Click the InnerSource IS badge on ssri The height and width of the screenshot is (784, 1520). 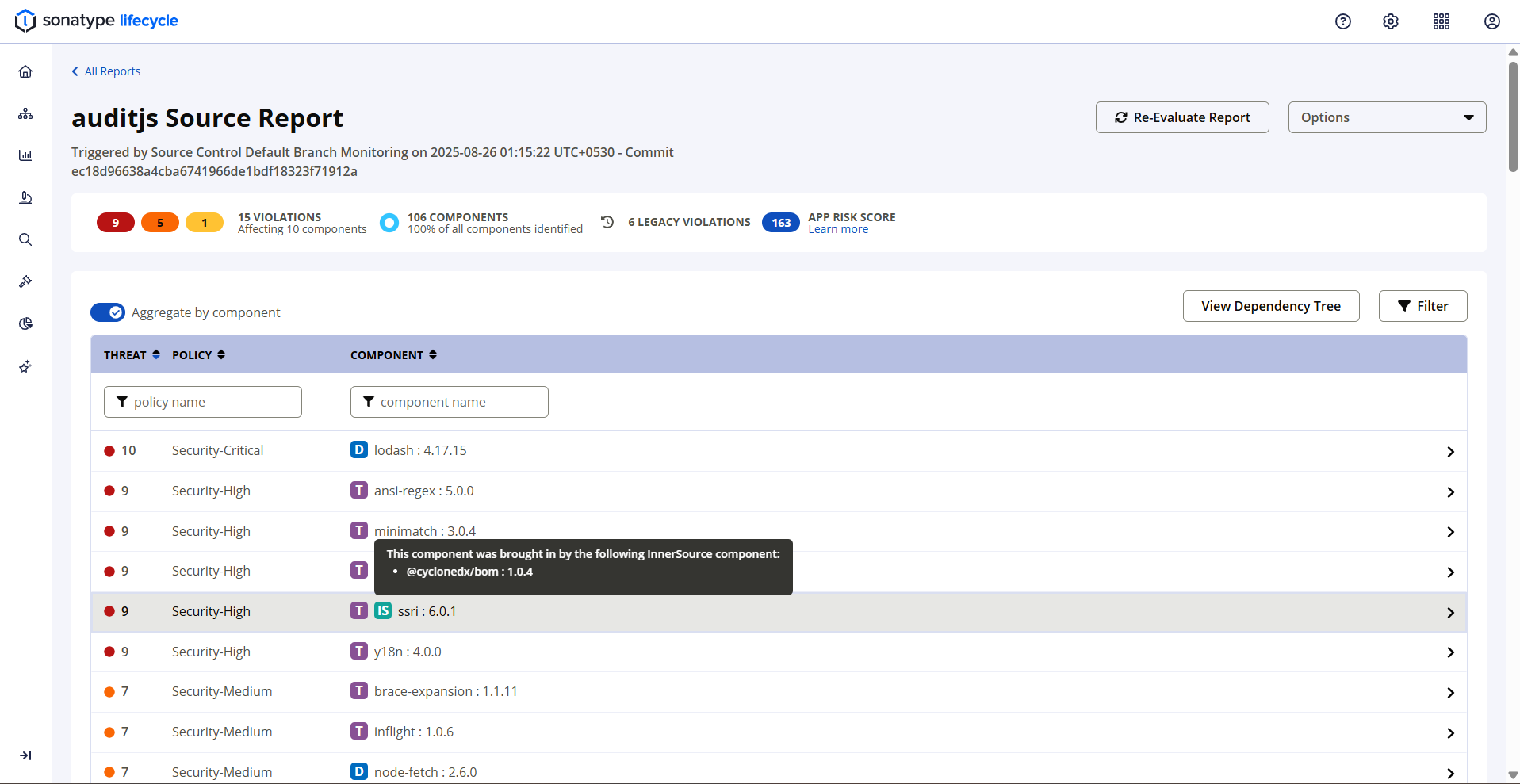click(x=383, y=610)
